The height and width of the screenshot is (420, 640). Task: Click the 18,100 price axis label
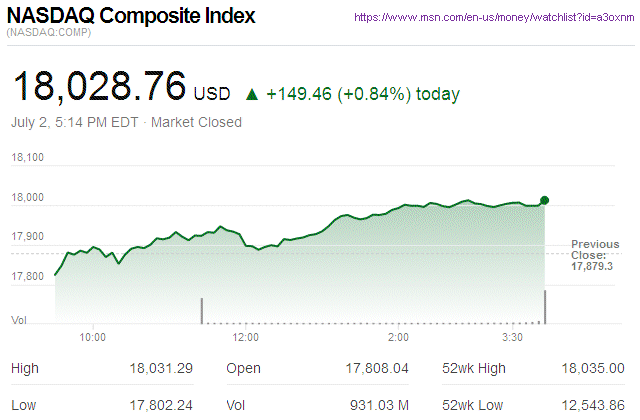27,158
